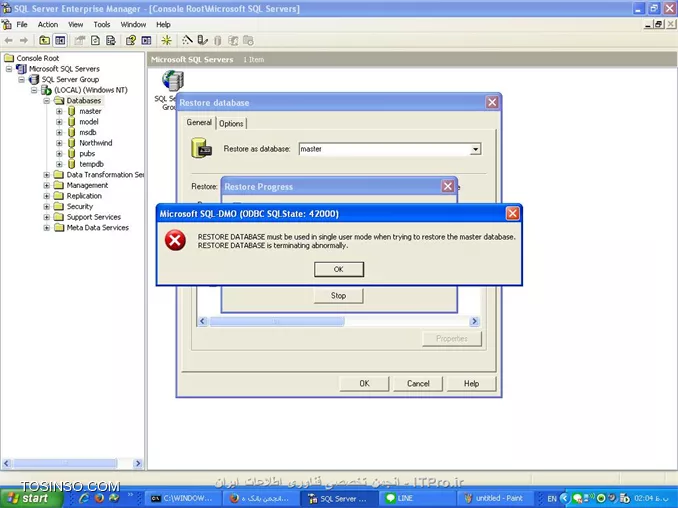Click the Internet Explorer quick launch icon

(84, 498)
